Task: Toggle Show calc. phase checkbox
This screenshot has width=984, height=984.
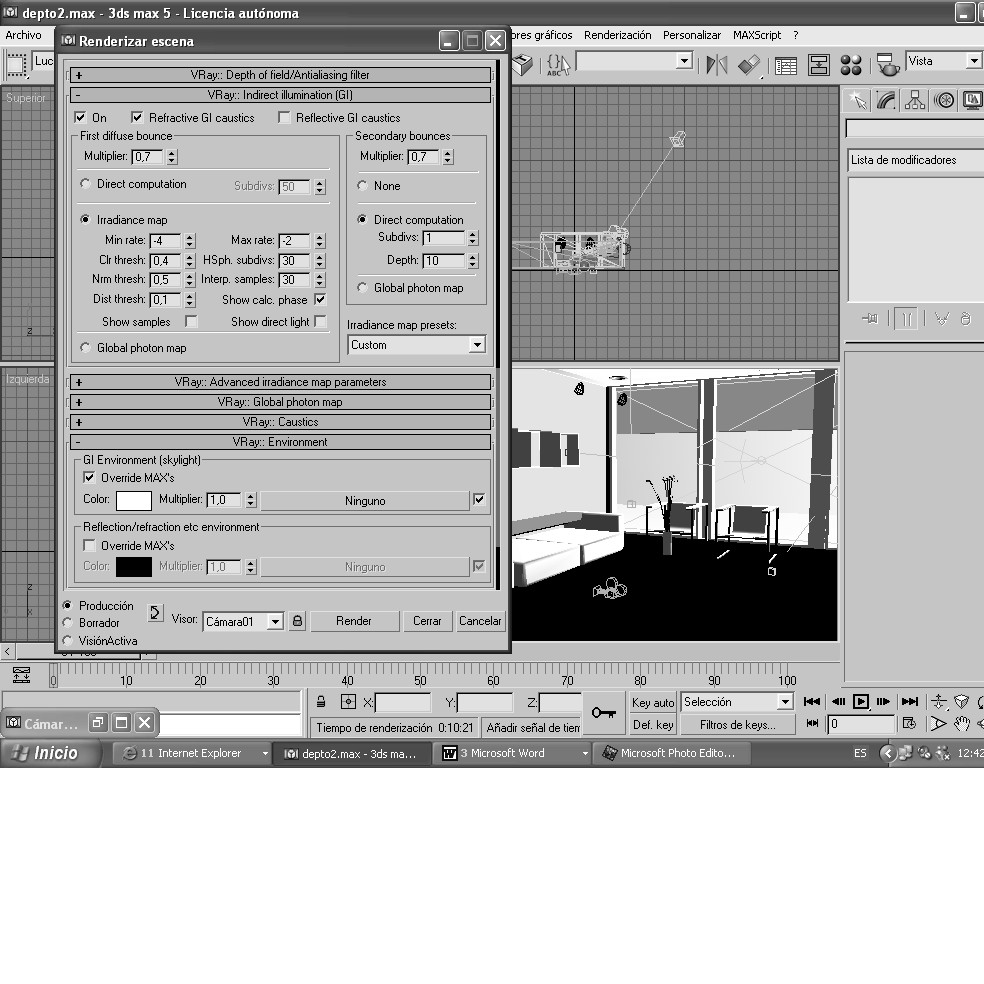Action: (320, 299)
